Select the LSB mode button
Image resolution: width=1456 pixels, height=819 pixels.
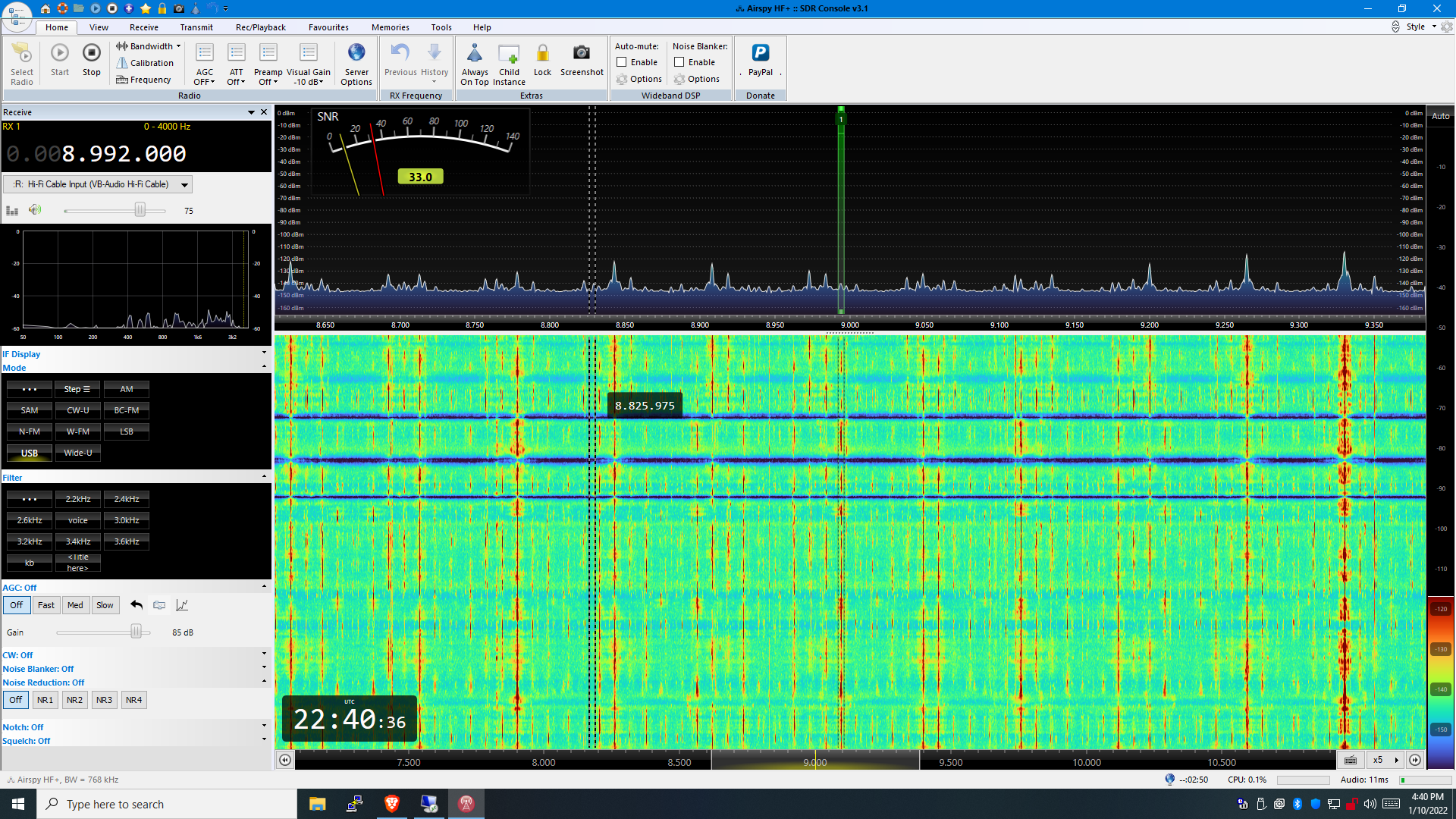coord(127,431)
